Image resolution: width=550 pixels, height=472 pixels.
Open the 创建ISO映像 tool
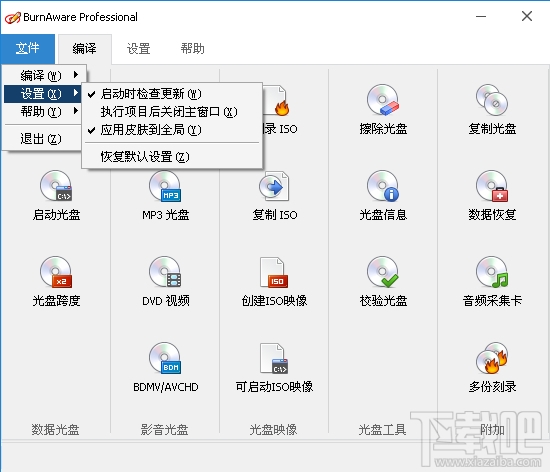tap(274, 282)
